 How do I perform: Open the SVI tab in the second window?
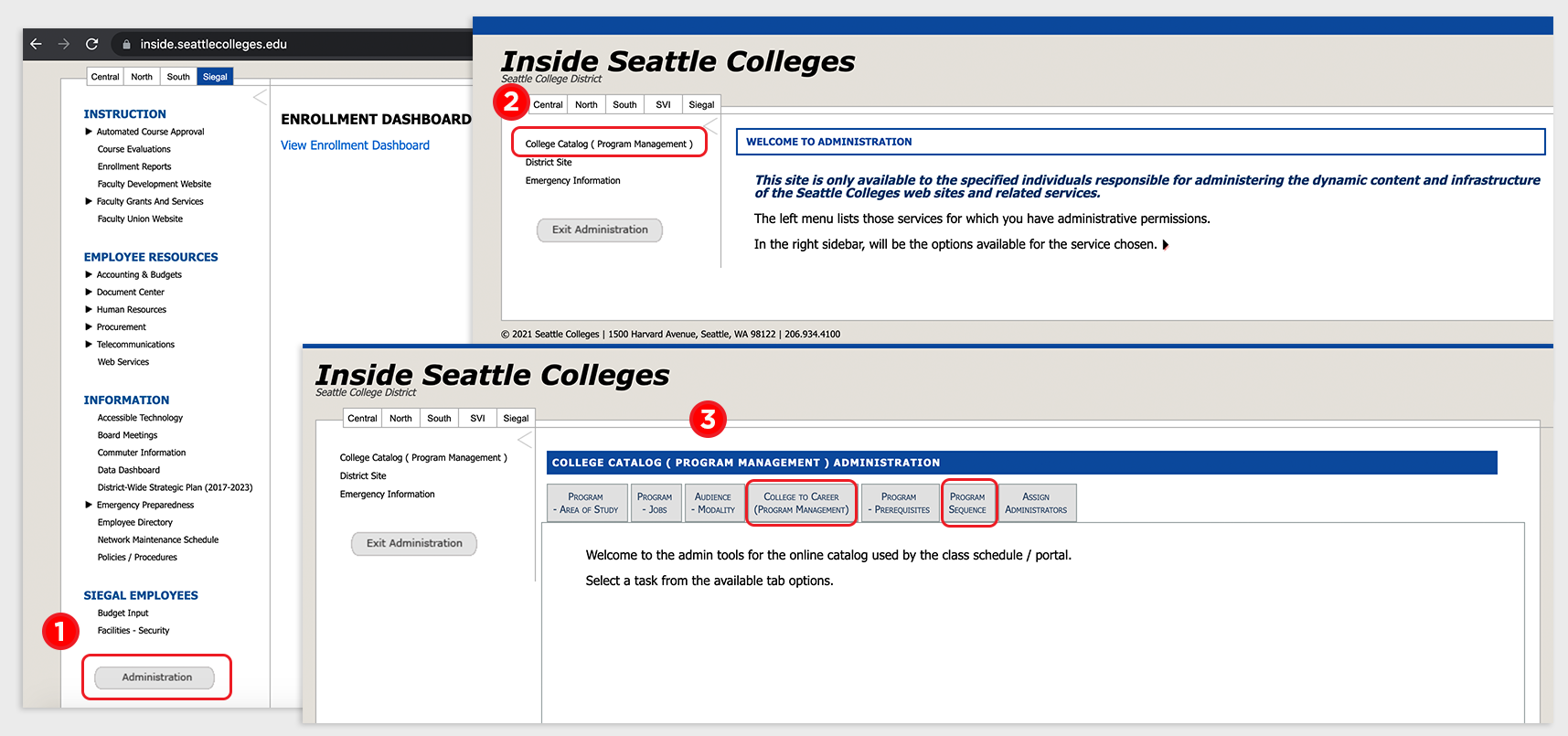click(x=663, y=104)
